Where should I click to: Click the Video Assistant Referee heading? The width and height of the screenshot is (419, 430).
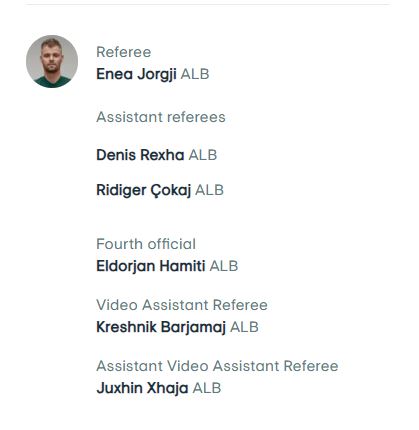coord(182,305)
